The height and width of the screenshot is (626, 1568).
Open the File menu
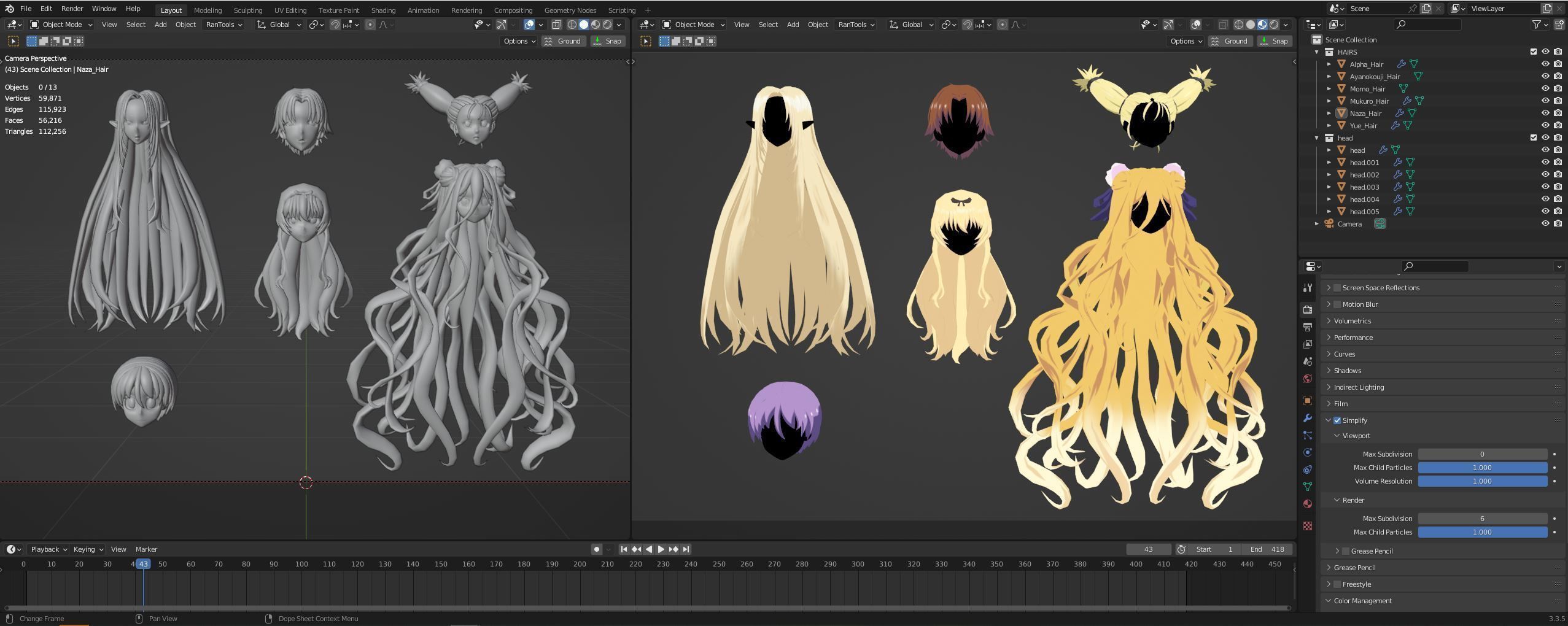tap(26, 9)
